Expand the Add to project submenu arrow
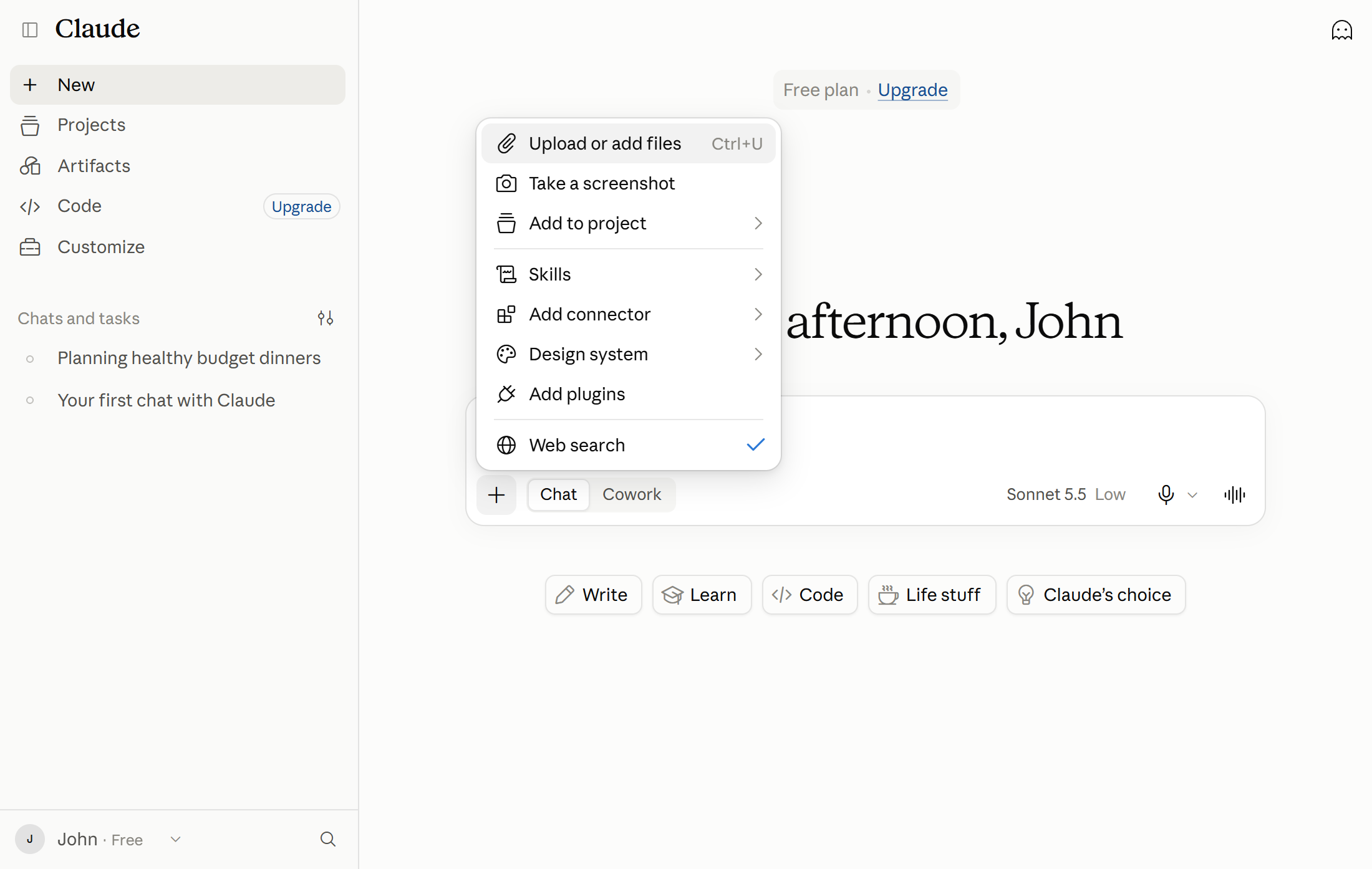Viewport: 1372px width, 869px height. tap(758, 223)
